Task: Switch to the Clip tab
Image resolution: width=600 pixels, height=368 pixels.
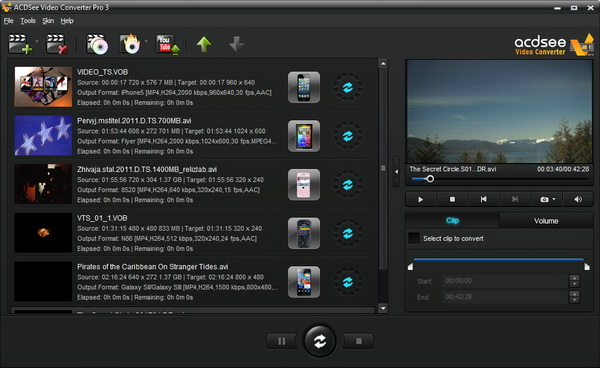Action: pos(452,221)
